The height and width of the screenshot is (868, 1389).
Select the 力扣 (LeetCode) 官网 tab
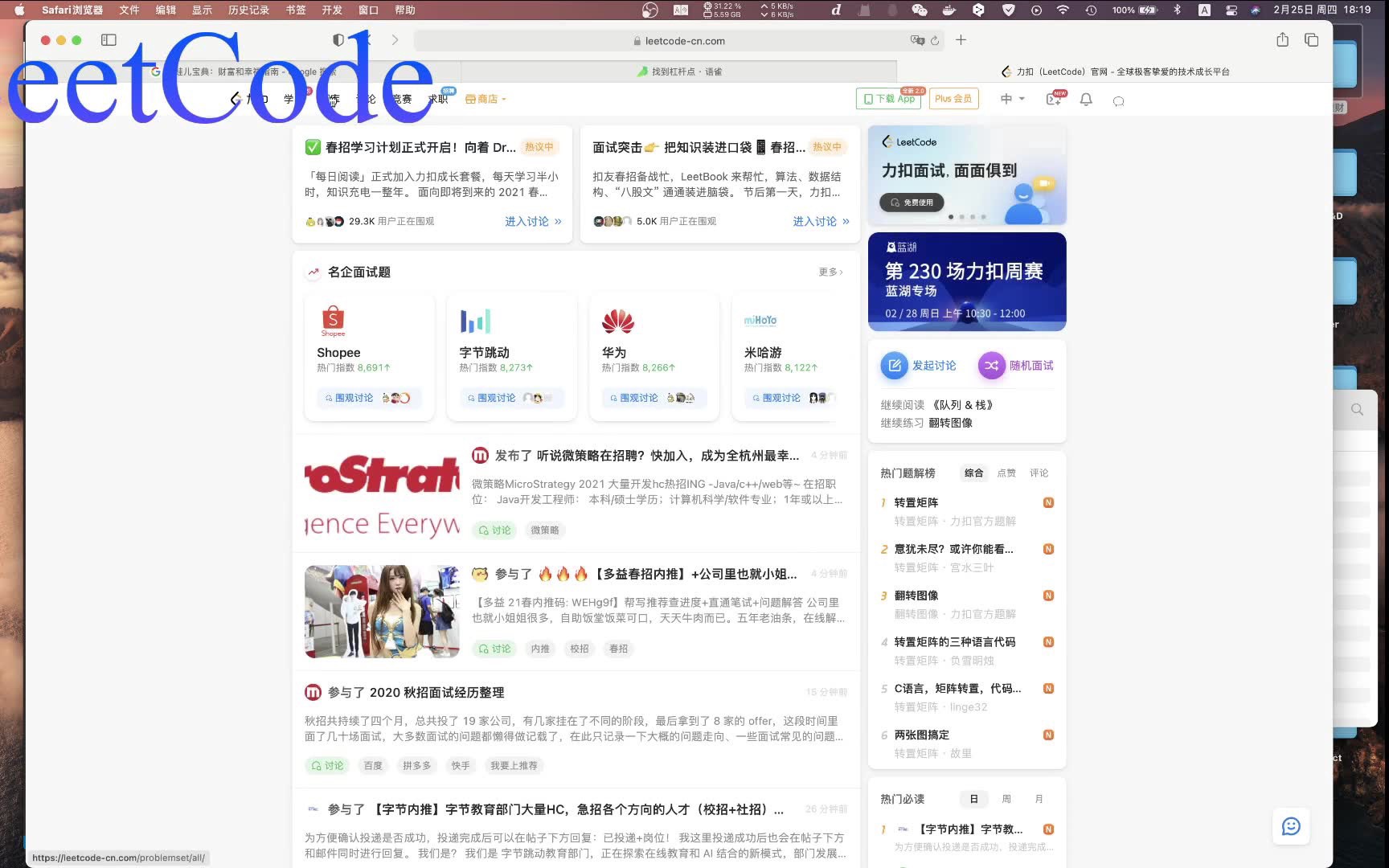click(x=1115, y=72)
